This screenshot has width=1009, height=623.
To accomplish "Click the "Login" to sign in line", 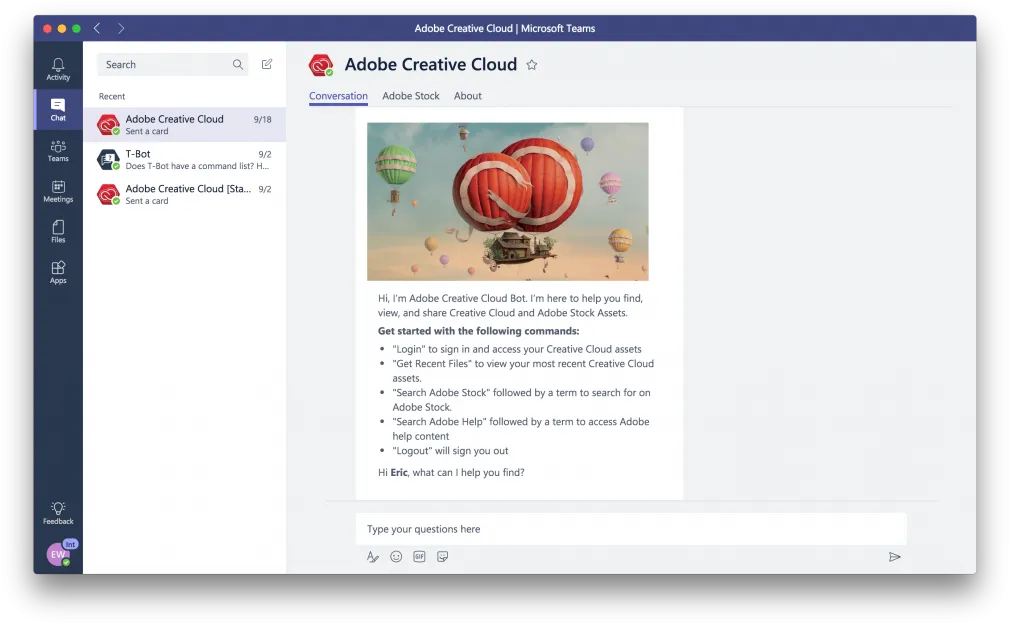I will pos(517,349).
